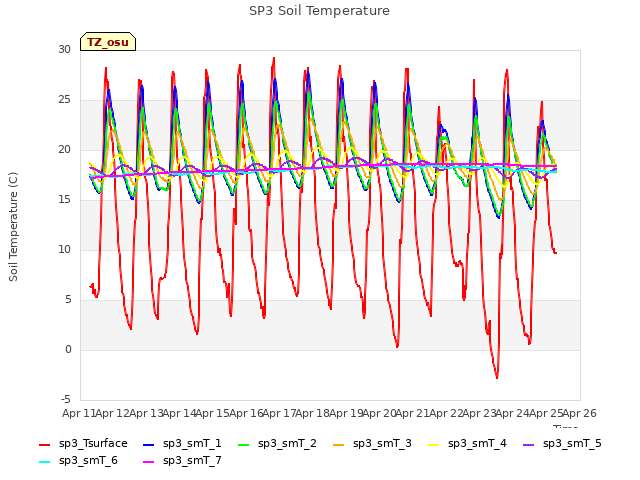Toggle the sp3_smT_4 legend entry
The height and width of the screenshot is (480, 640).
(x=467, y=444)
